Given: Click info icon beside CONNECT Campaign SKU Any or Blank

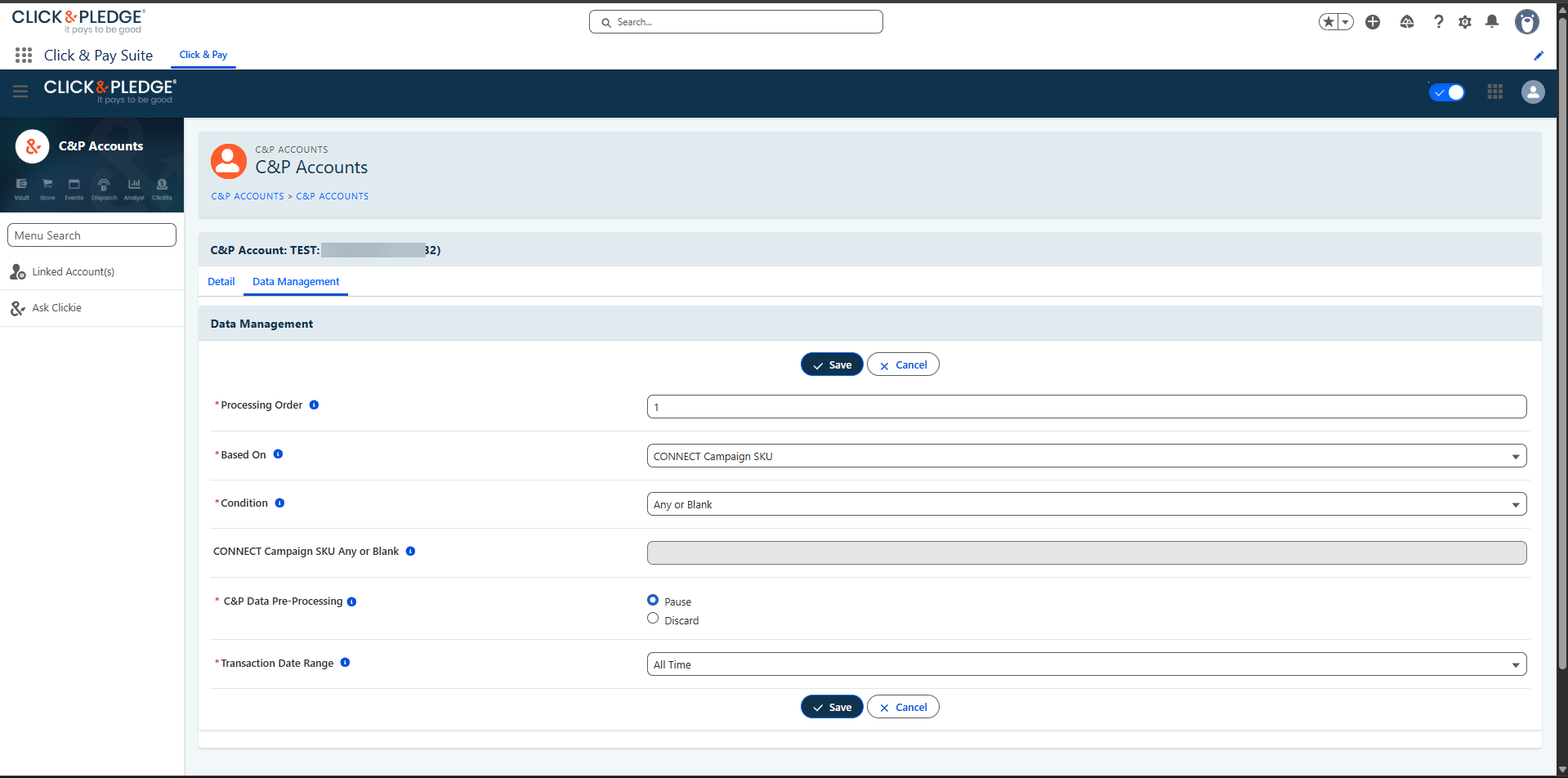Looking at the screenshot, I should pyautogui.click(x=410, y=551).
